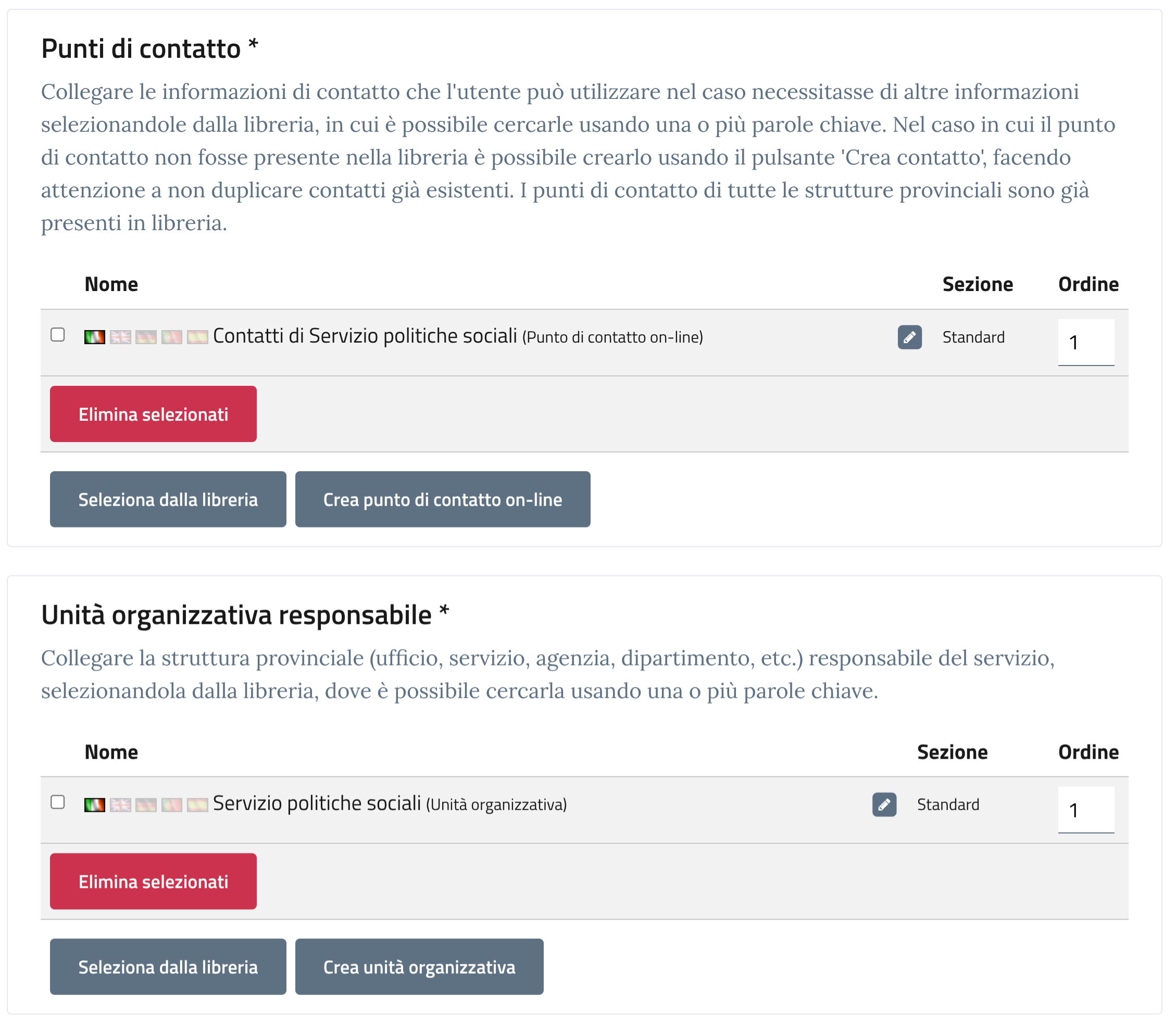Click Spanish flag in Punti di contatto row
The image size is (1176, 1020).
point(197,337)
